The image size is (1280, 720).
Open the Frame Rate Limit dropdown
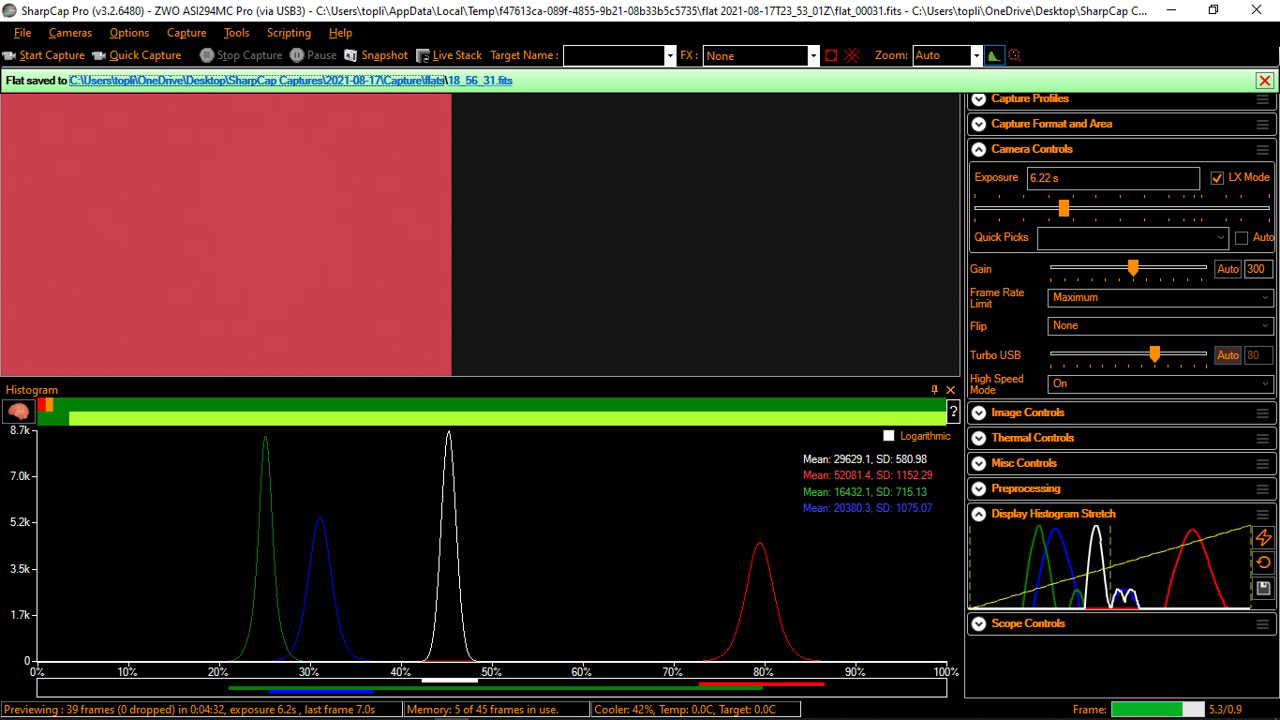click(1161, 297)
